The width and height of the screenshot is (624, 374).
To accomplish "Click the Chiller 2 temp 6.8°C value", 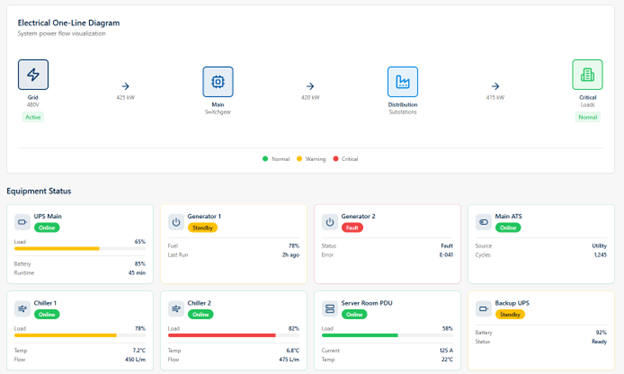I will point(292,351).
